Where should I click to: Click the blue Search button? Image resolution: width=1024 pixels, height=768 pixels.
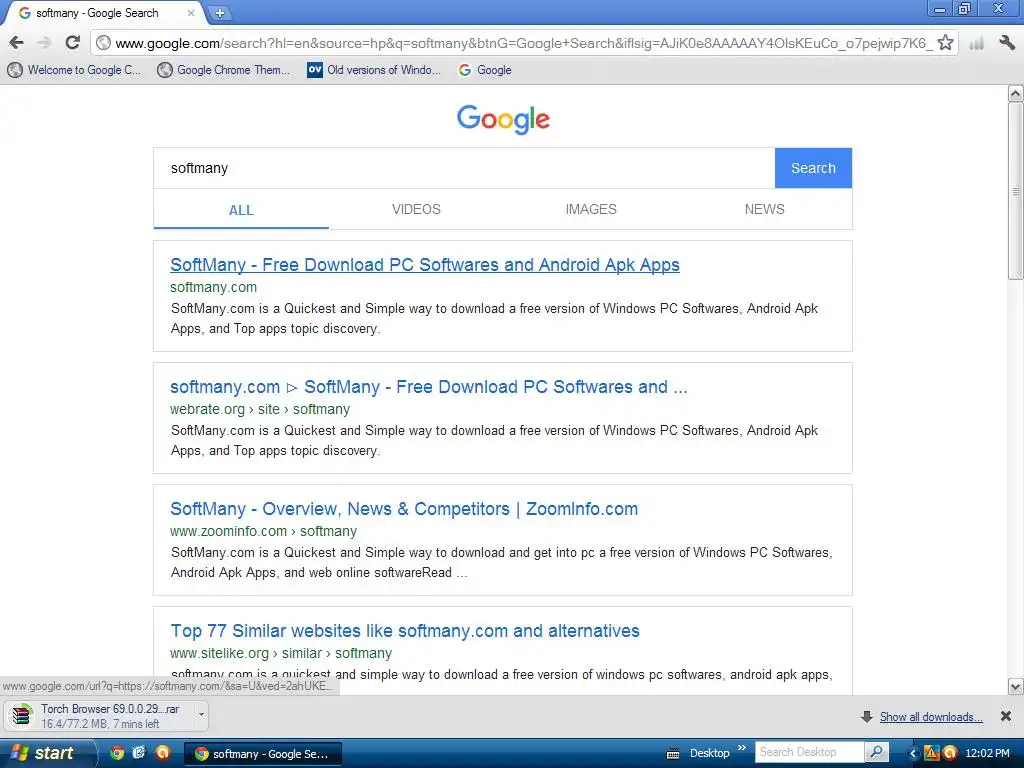tap(813, 168)
